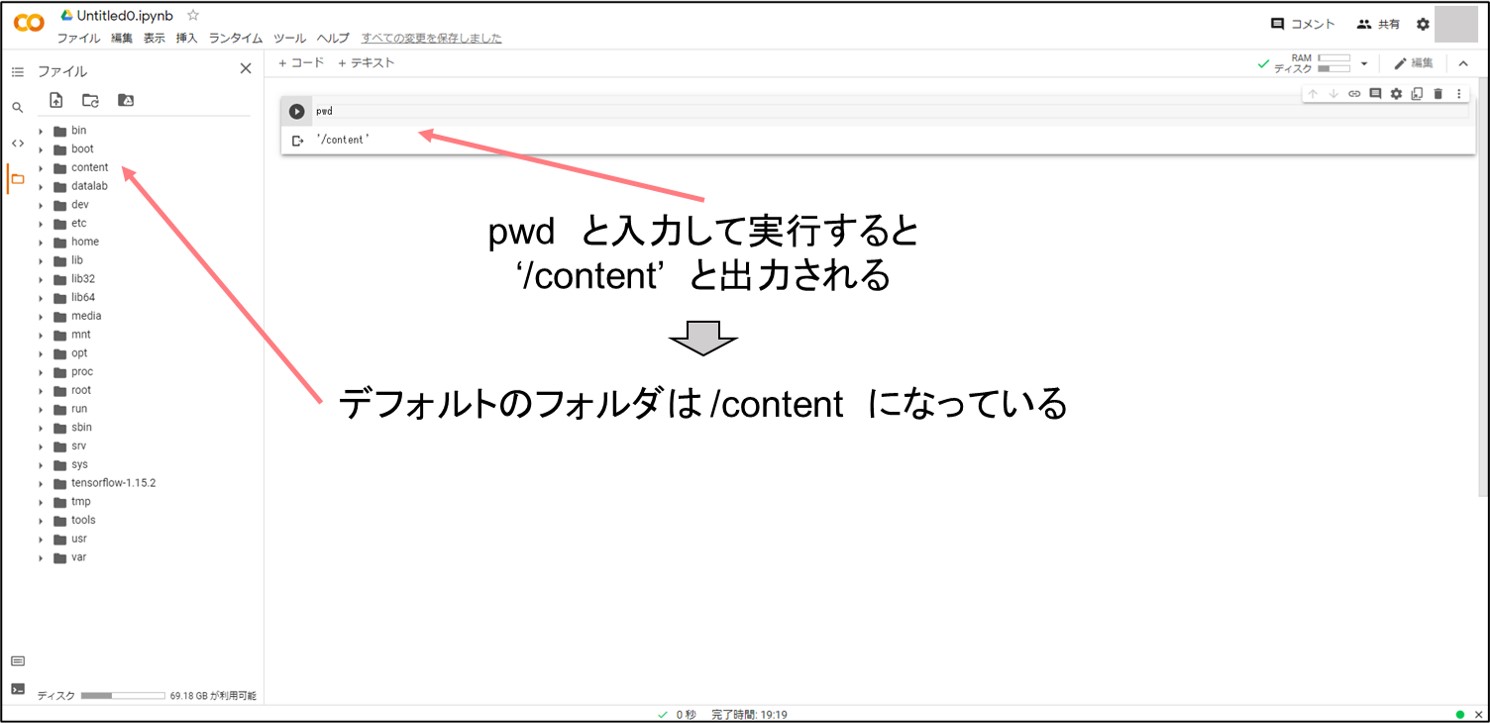This screenshot has height=723, width=1490.
Task: Expand the tensorflow-1.15.2 folder
Action: 41,483
